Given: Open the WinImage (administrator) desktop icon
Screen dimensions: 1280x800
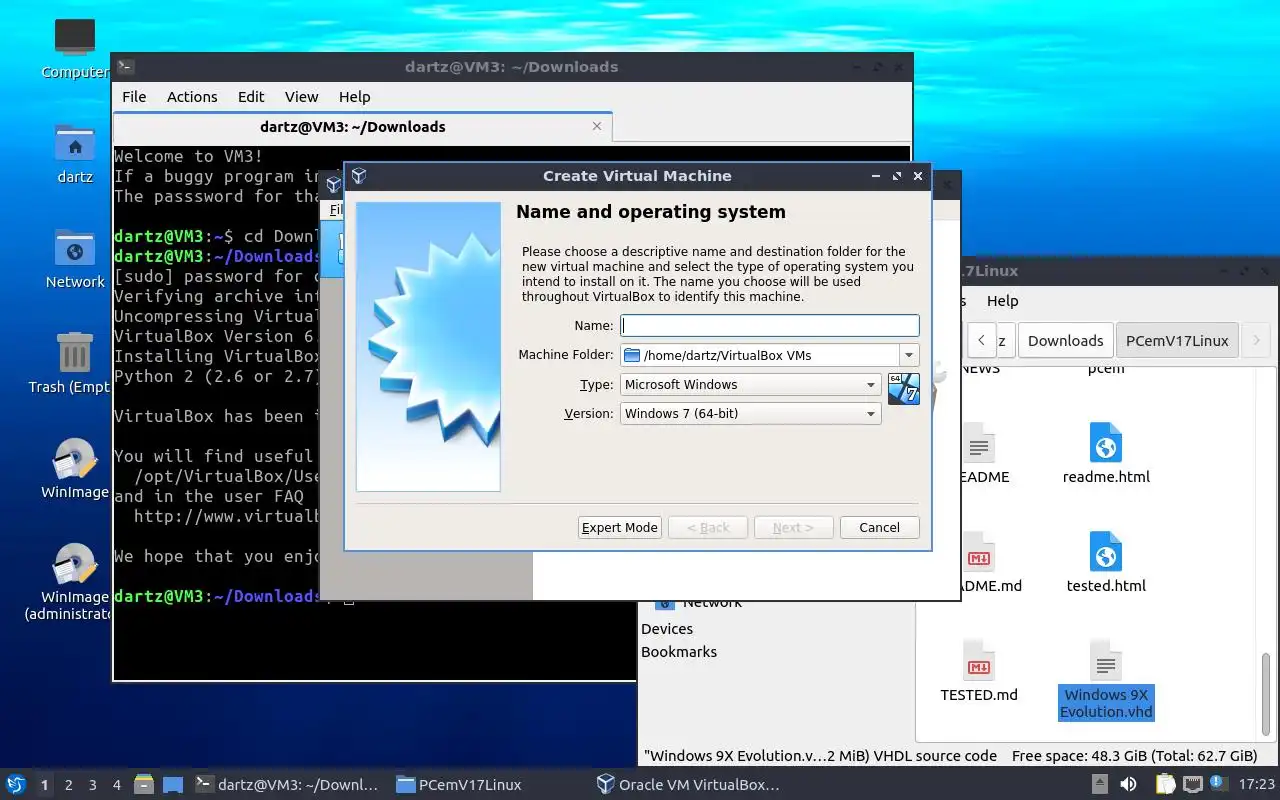Looking at the screenshot, I should (x=75, y=583).
